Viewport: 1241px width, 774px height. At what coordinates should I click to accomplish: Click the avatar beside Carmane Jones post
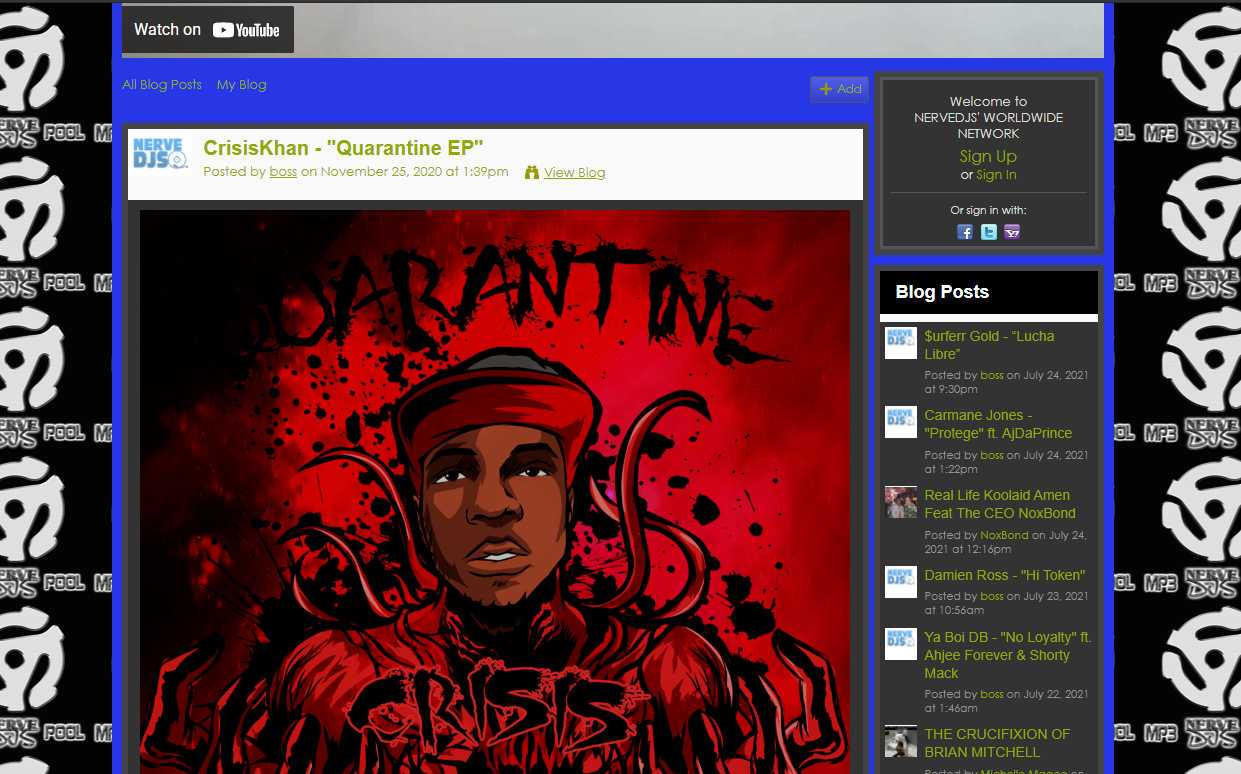(x=900, y=422)
